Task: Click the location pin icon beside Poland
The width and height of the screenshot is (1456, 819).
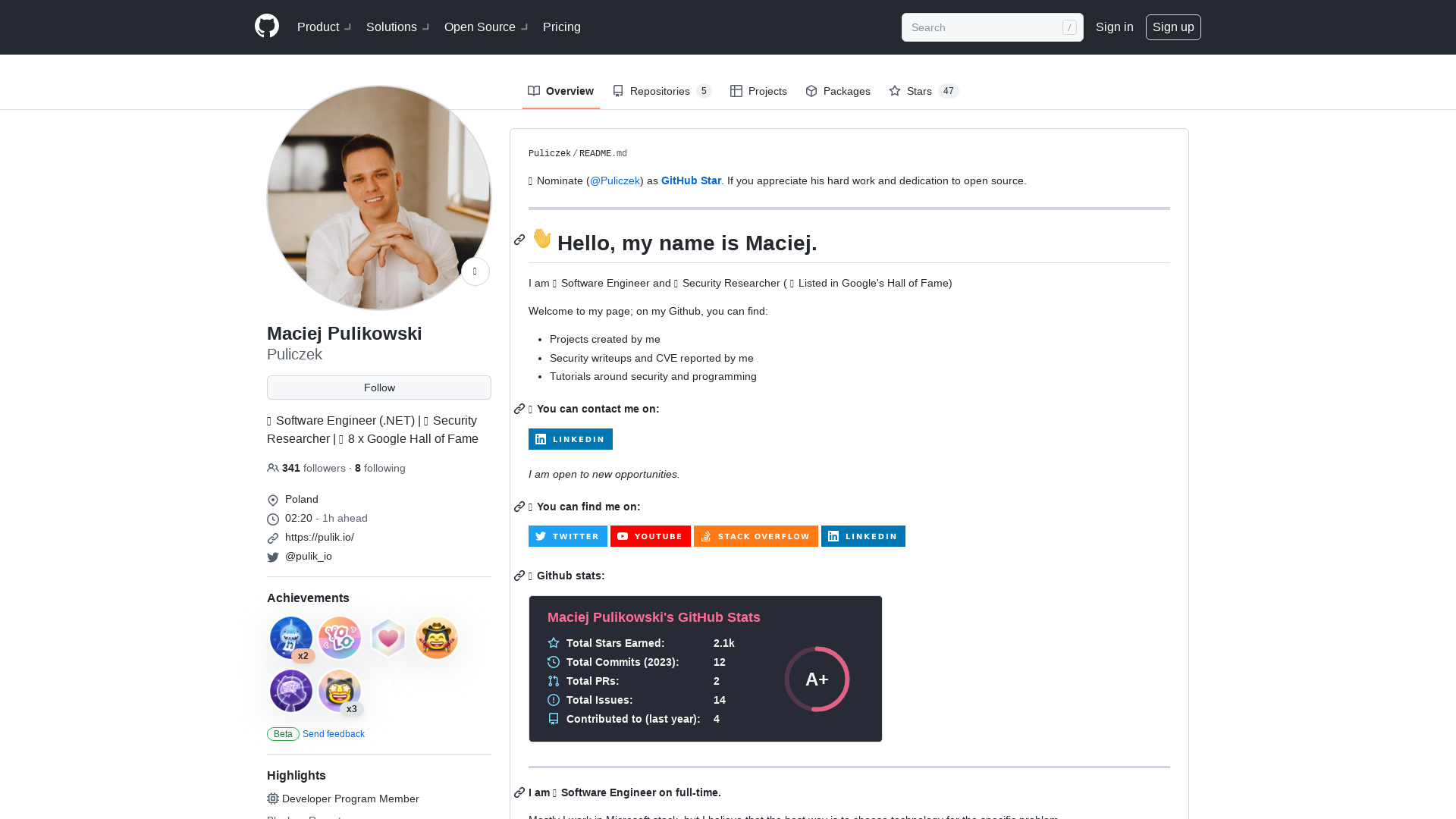Action: click(273, 500)
